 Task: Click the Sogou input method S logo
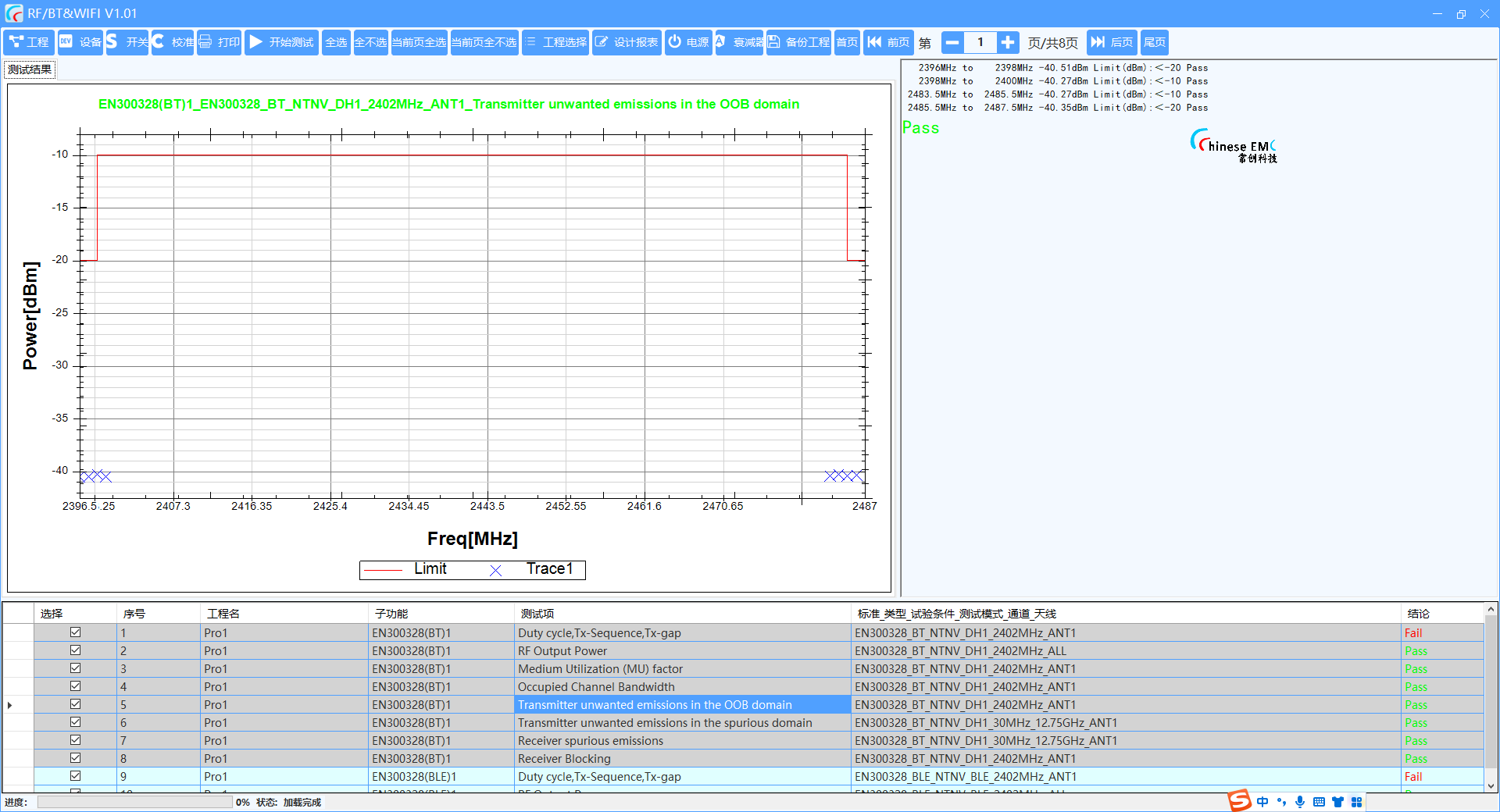[x=1239, y=801]
